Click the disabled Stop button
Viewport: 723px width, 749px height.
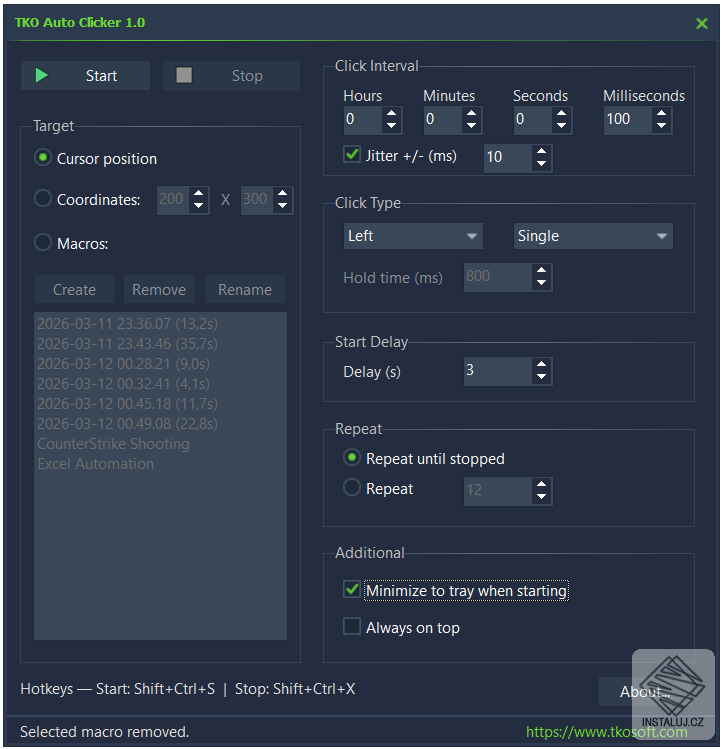(231, 75)
